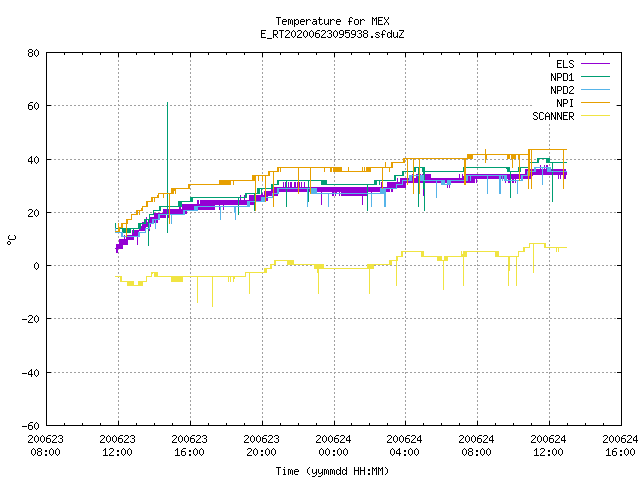The width and height of the screenshot is (640, 480).
Task: Click the y-axis value 80
Action: (33, 53)
